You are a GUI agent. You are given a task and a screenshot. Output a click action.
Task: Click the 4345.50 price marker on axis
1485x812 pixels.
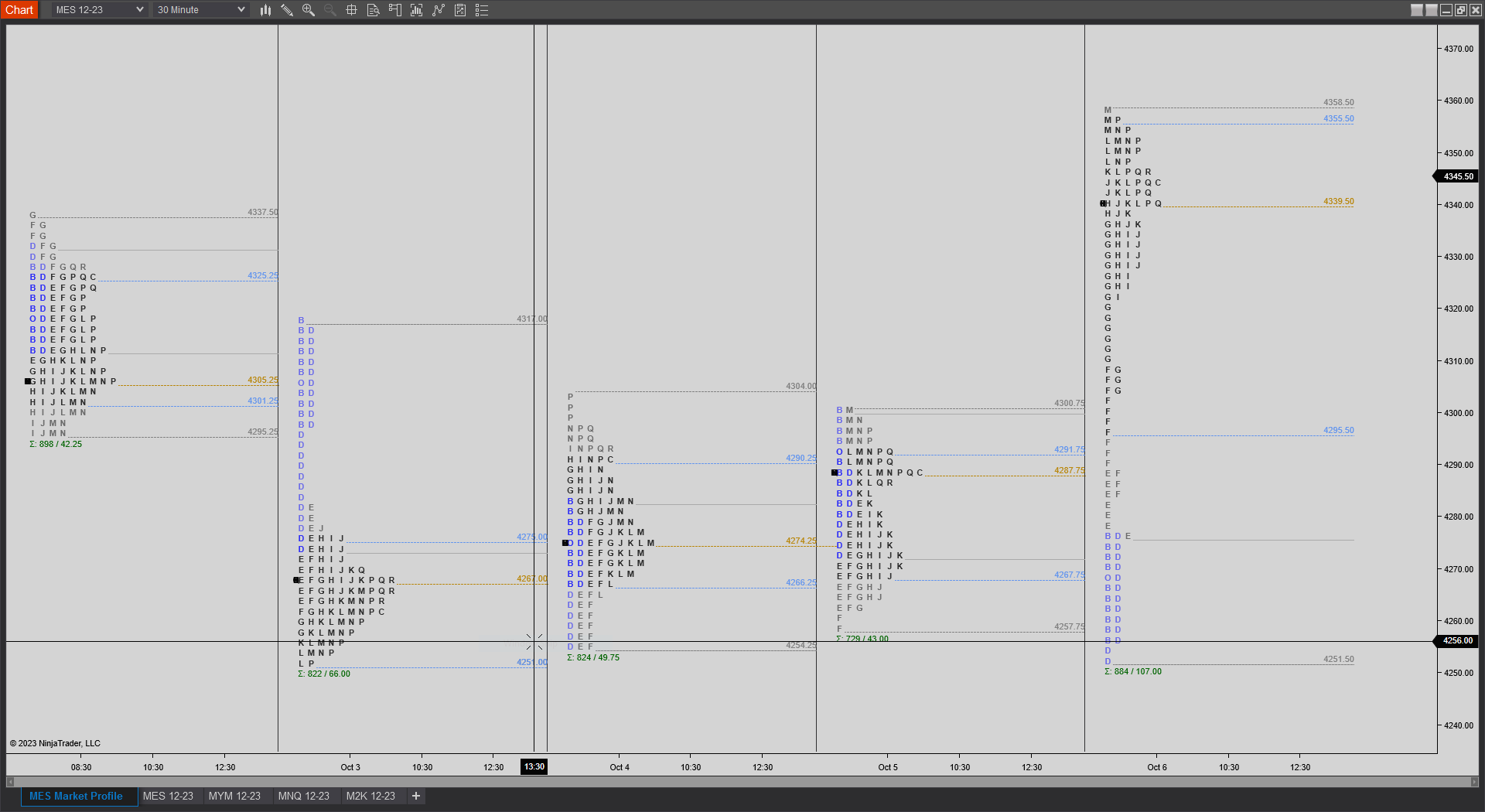(x=1458, y=176)
